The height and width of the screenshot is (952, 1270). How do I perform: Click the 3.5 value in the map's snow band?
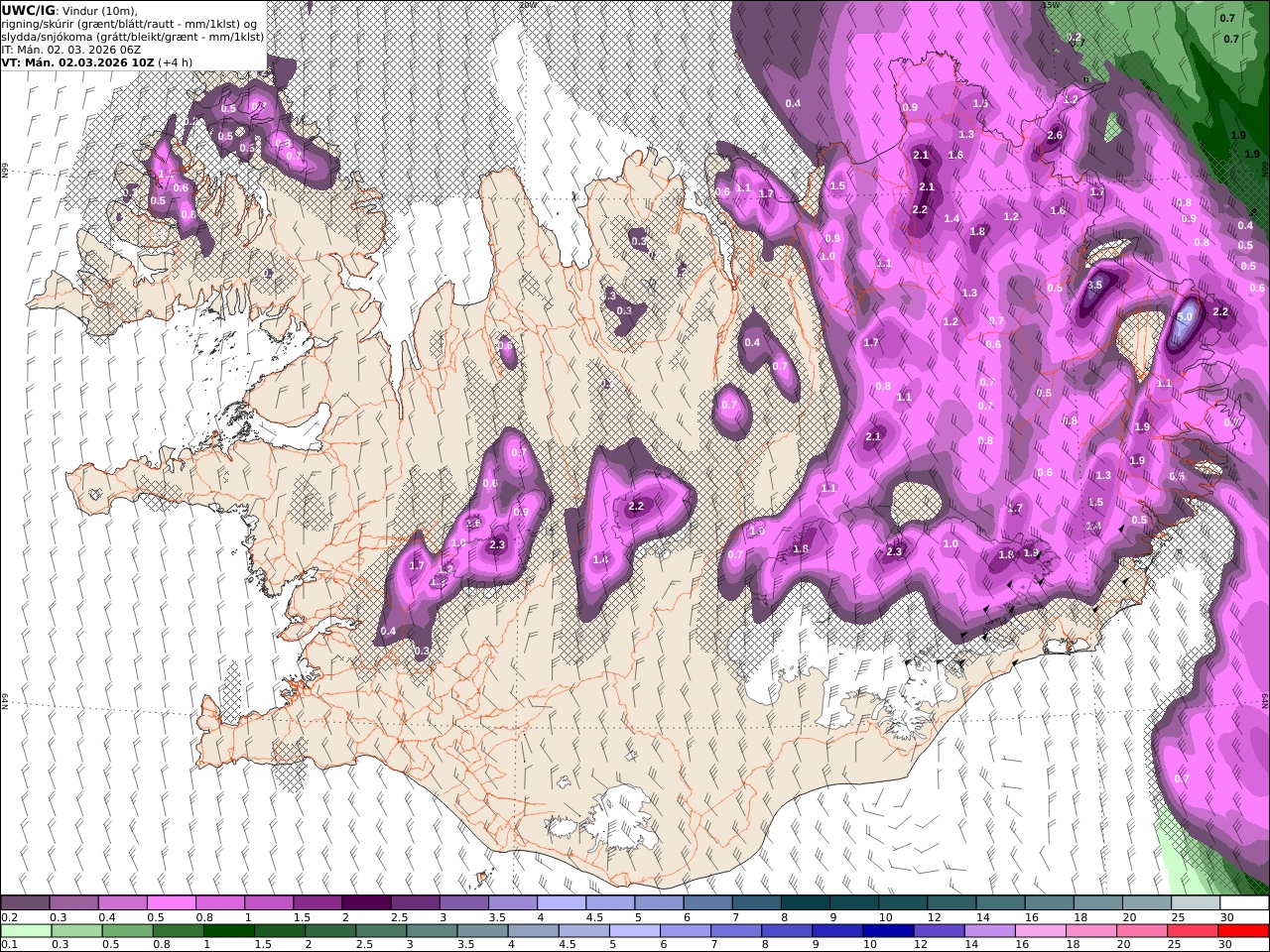pyautogui.click(x=1094, y=285)
